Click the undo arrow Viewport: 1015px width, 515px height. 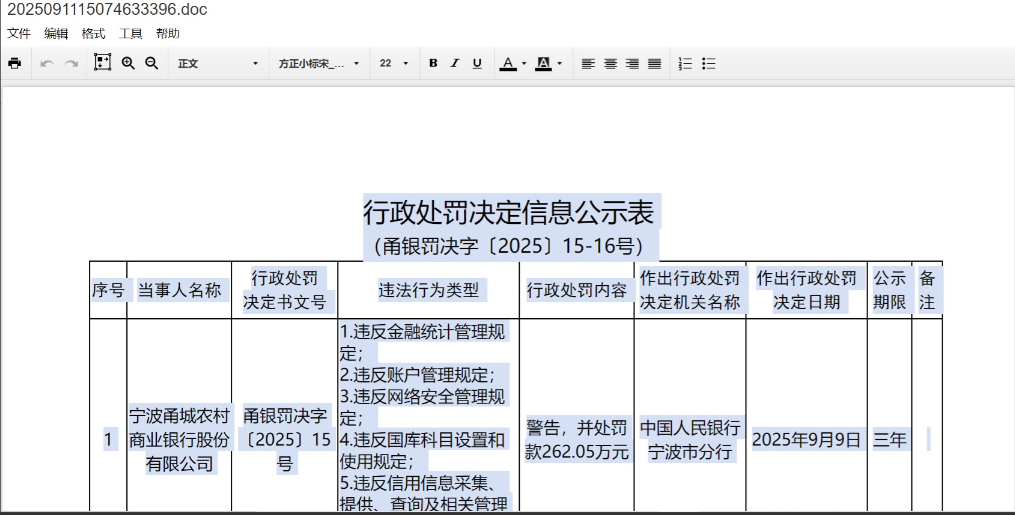click(47, 63)
